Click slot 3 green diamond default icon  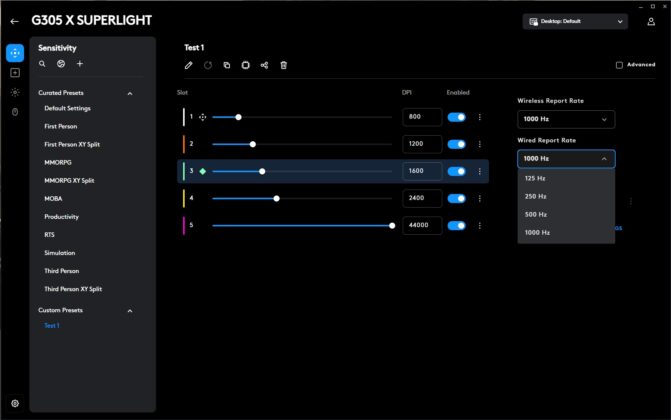[x=203, y=171]
